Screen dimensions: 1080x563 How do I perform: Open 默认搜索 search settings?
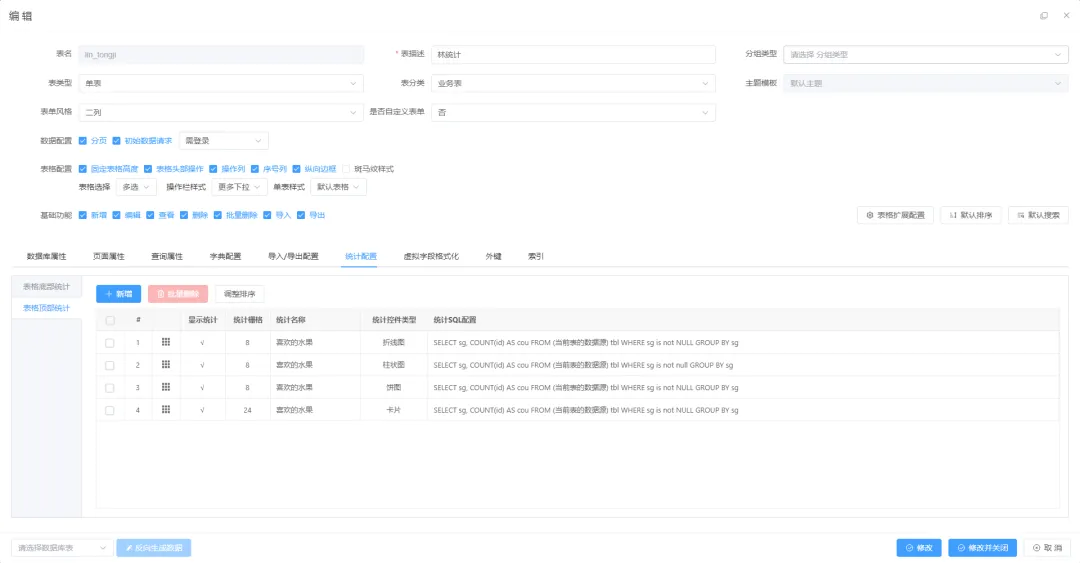(1039, 215)
